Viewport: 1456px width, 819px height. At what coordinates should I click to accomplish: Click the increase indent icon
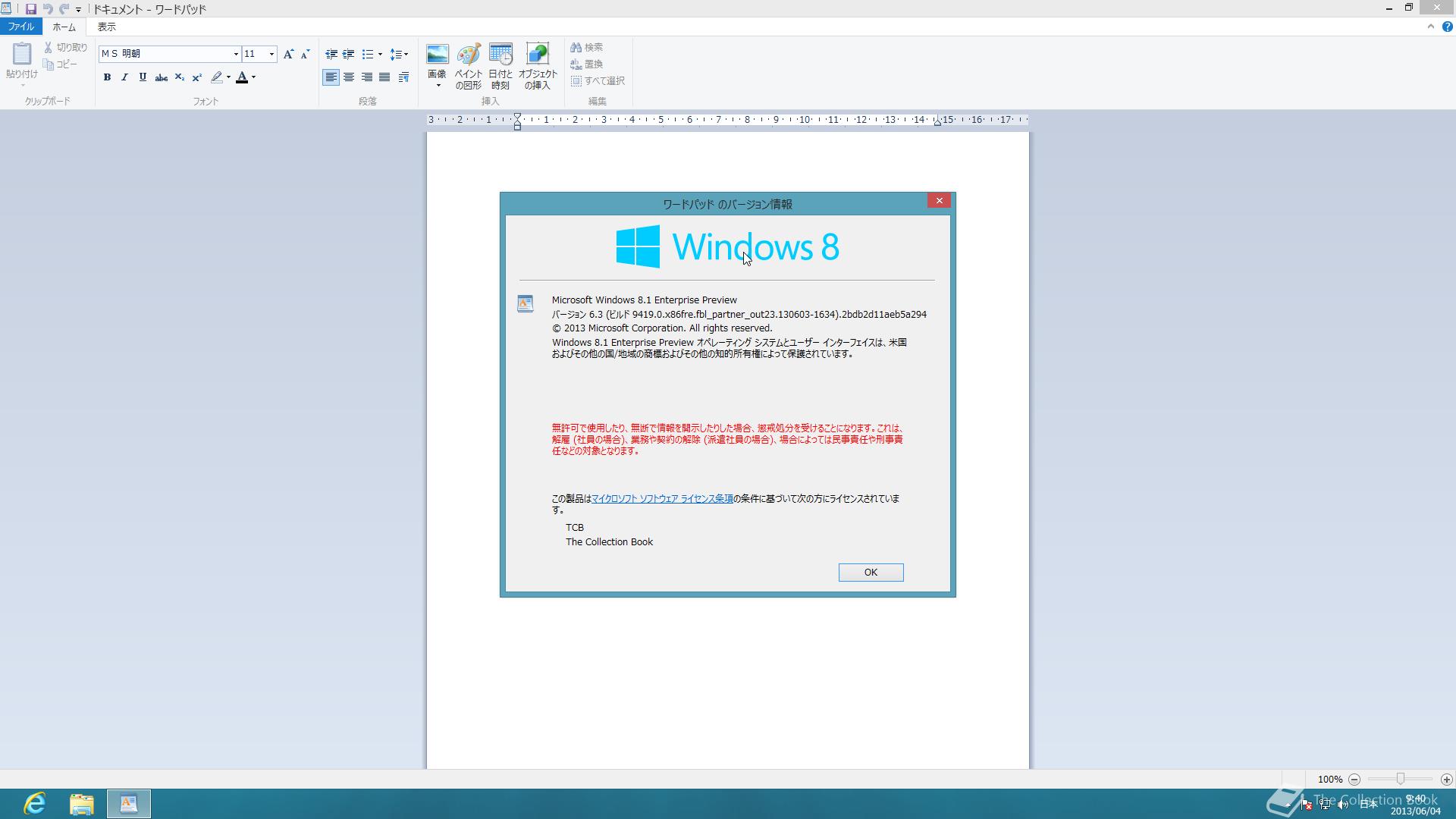tap(348, 54)
